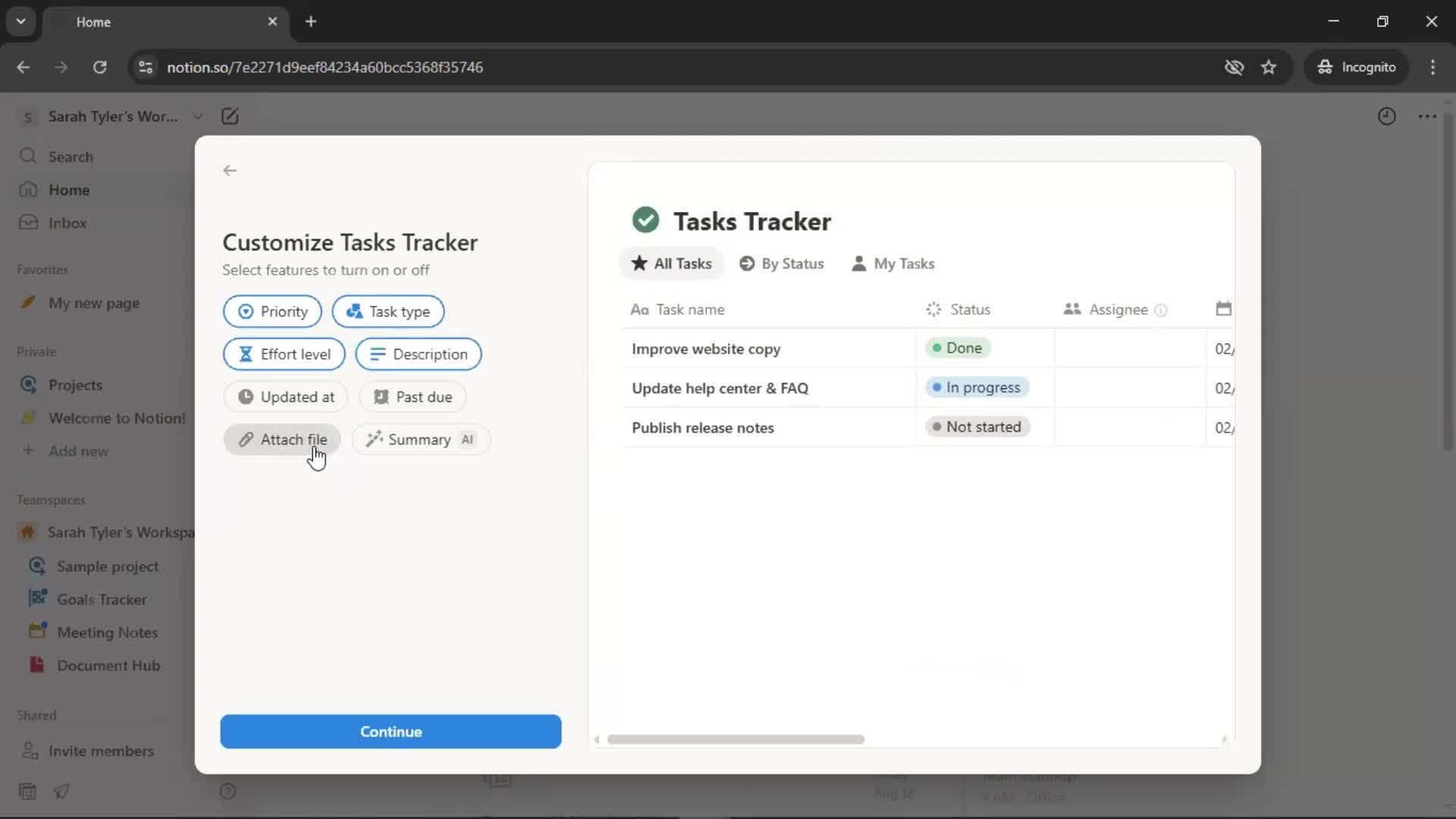Click the paper plane icon at sidebar bottom
Viewport: 1456px width, 819px height.
[x=61, y=792]
